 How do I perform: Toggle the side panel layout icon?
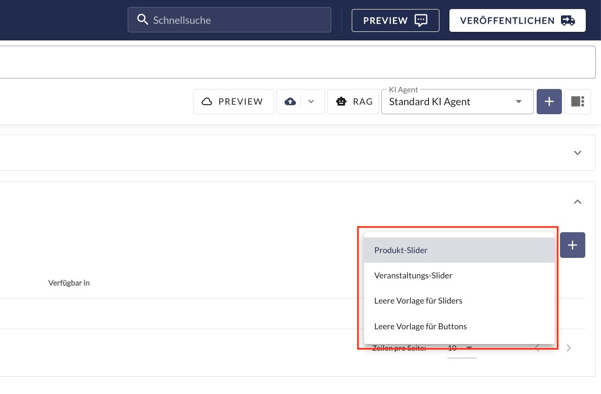click(577, 102)
